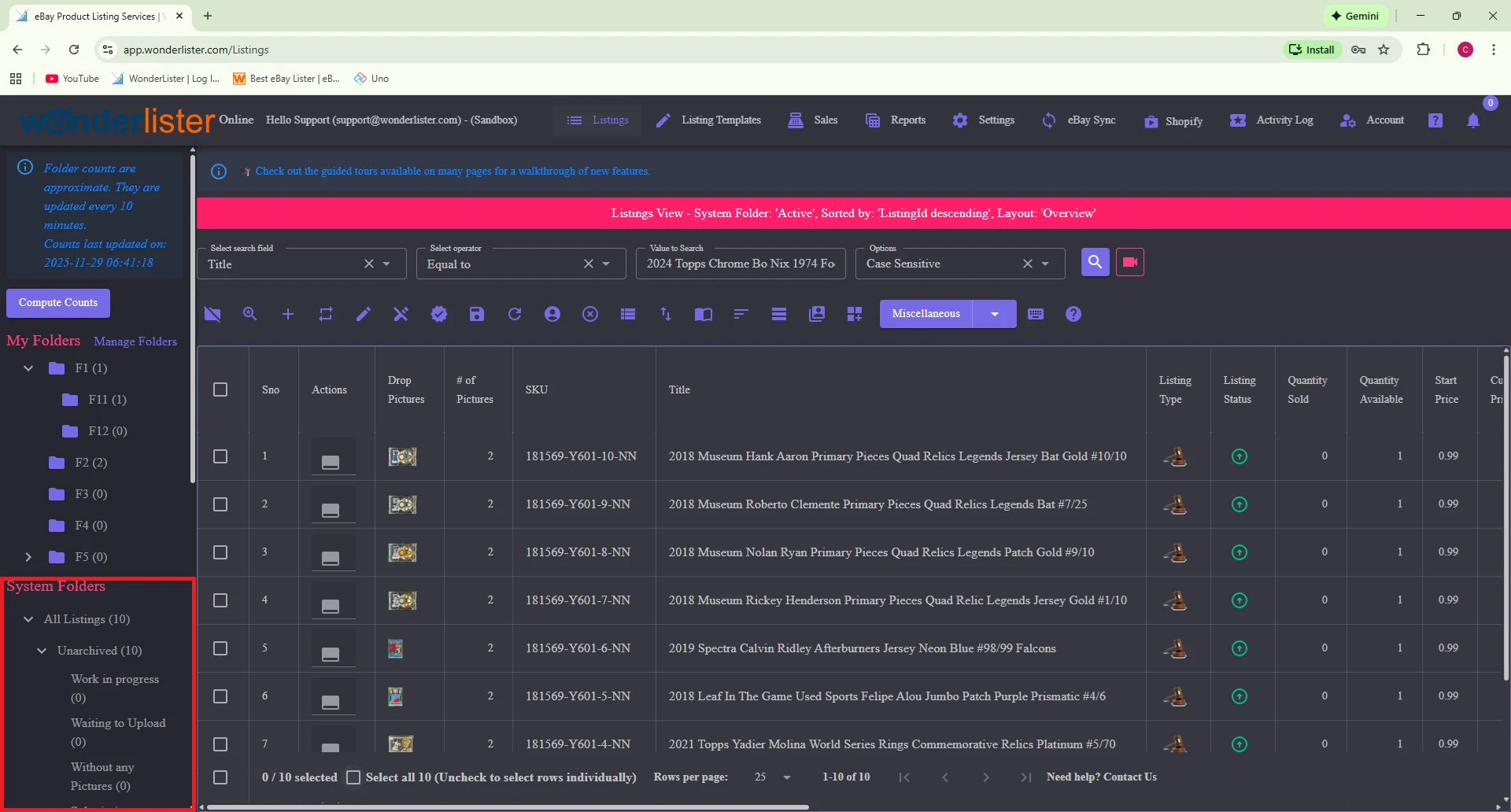Open the Miscellaneous actions dropdown
The width and height of the screenshot is (1511, 812).
pos(995,313)
